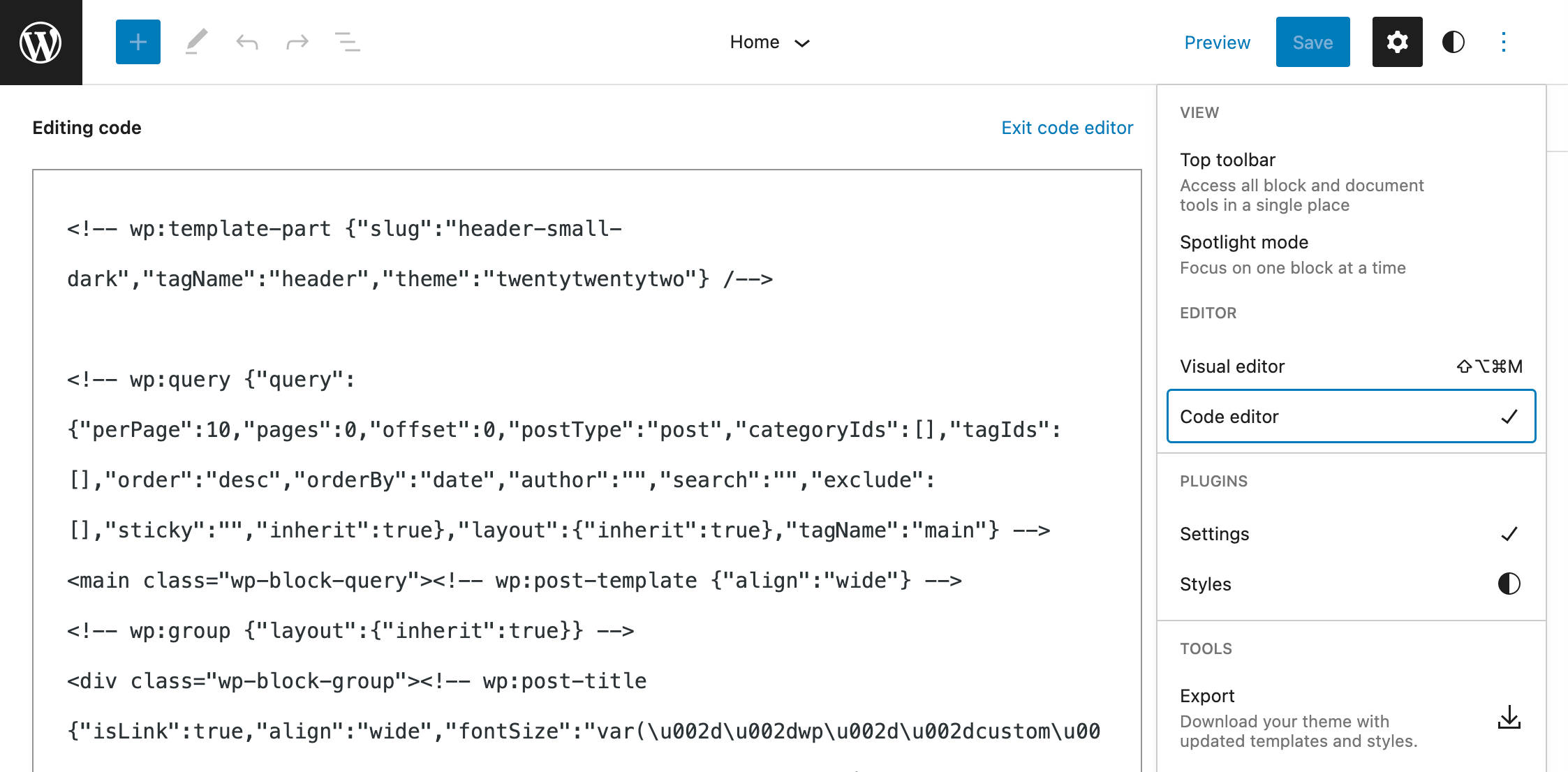Image resolution: width=1568 pixels, height=772 pixels.
Task: Click the WordPress logo
Action: coord(40,42)
